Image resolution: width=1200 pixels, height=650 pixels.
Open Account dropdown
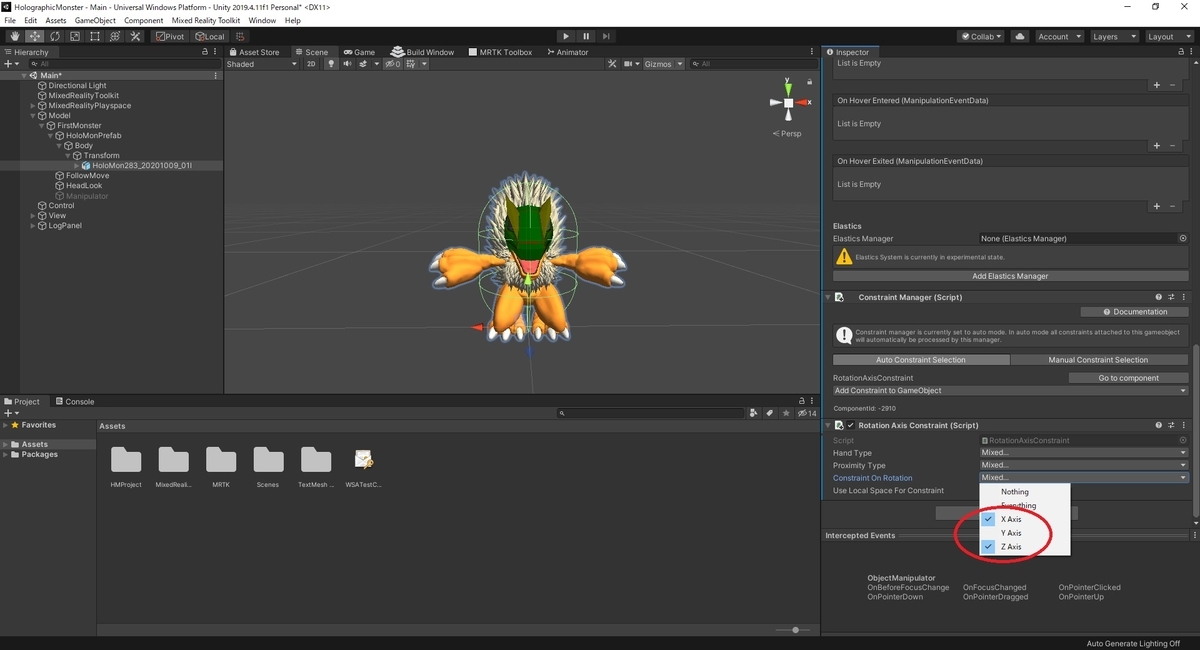1058,36
